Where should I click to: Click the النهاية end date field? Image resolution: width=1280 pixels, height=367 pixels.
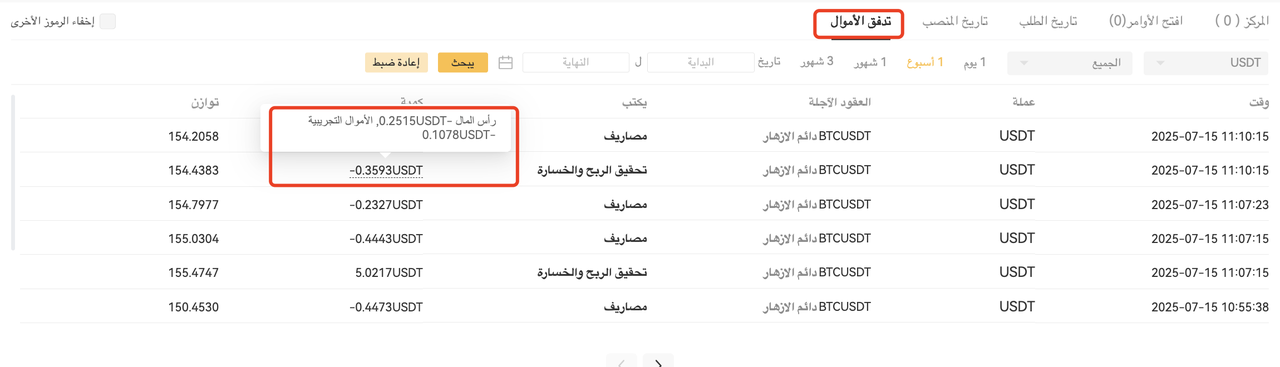click(576, 63)
